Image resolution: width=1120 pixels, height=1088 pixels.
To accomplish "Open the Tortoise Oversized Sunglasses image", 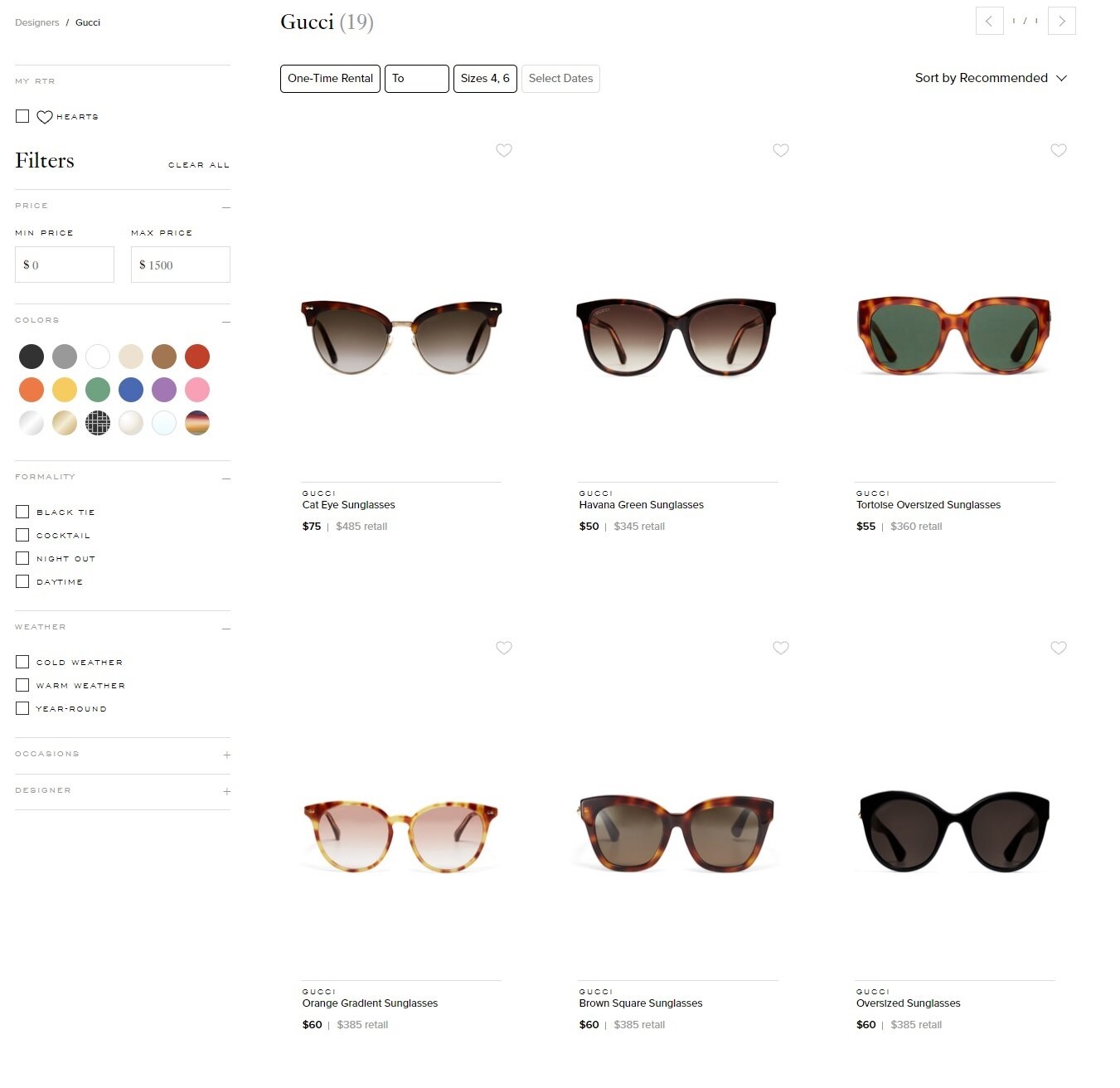I will [x=954, y=335].
